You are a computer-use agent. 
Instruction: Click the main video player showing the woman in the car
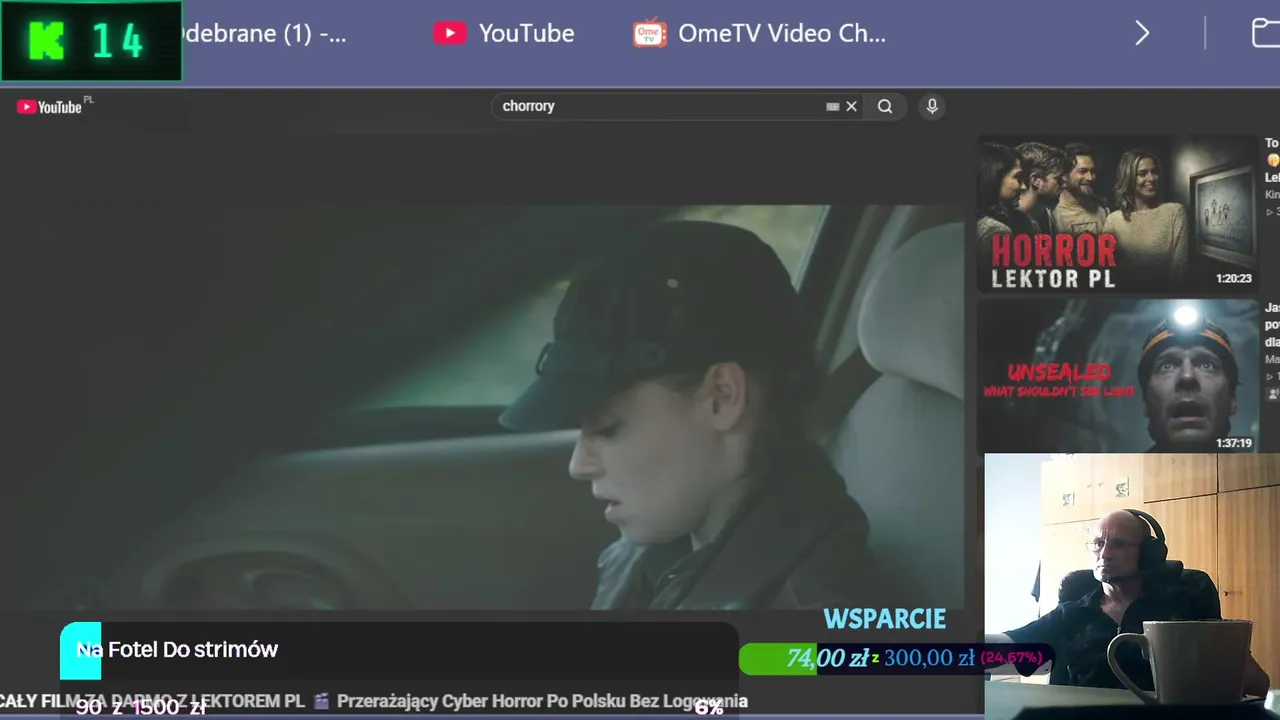[482, 407]
